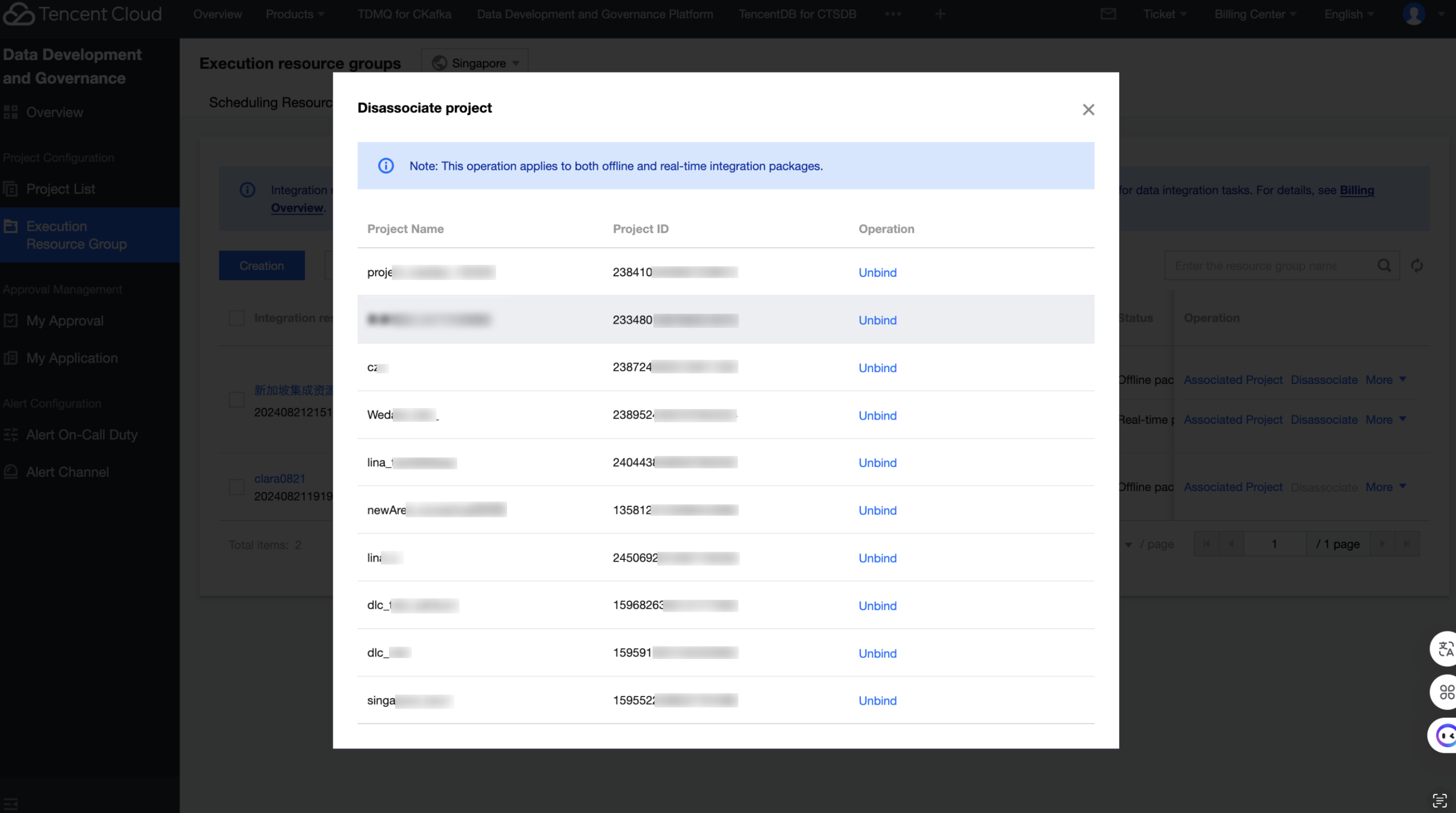Click the search magnifier icon
Screen dimensions: 1456x813
(1384, 265)
